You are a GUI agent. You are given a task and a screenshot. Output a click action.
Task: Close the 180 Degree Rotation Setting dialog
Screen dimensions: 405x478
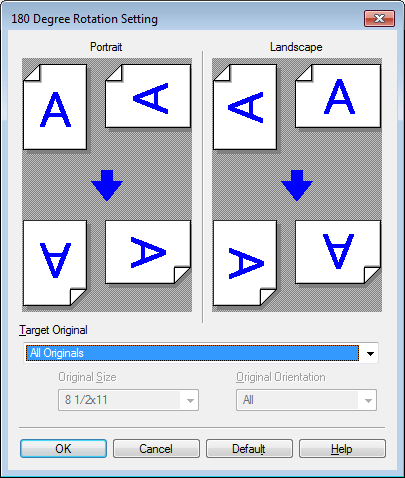(379, 18)
